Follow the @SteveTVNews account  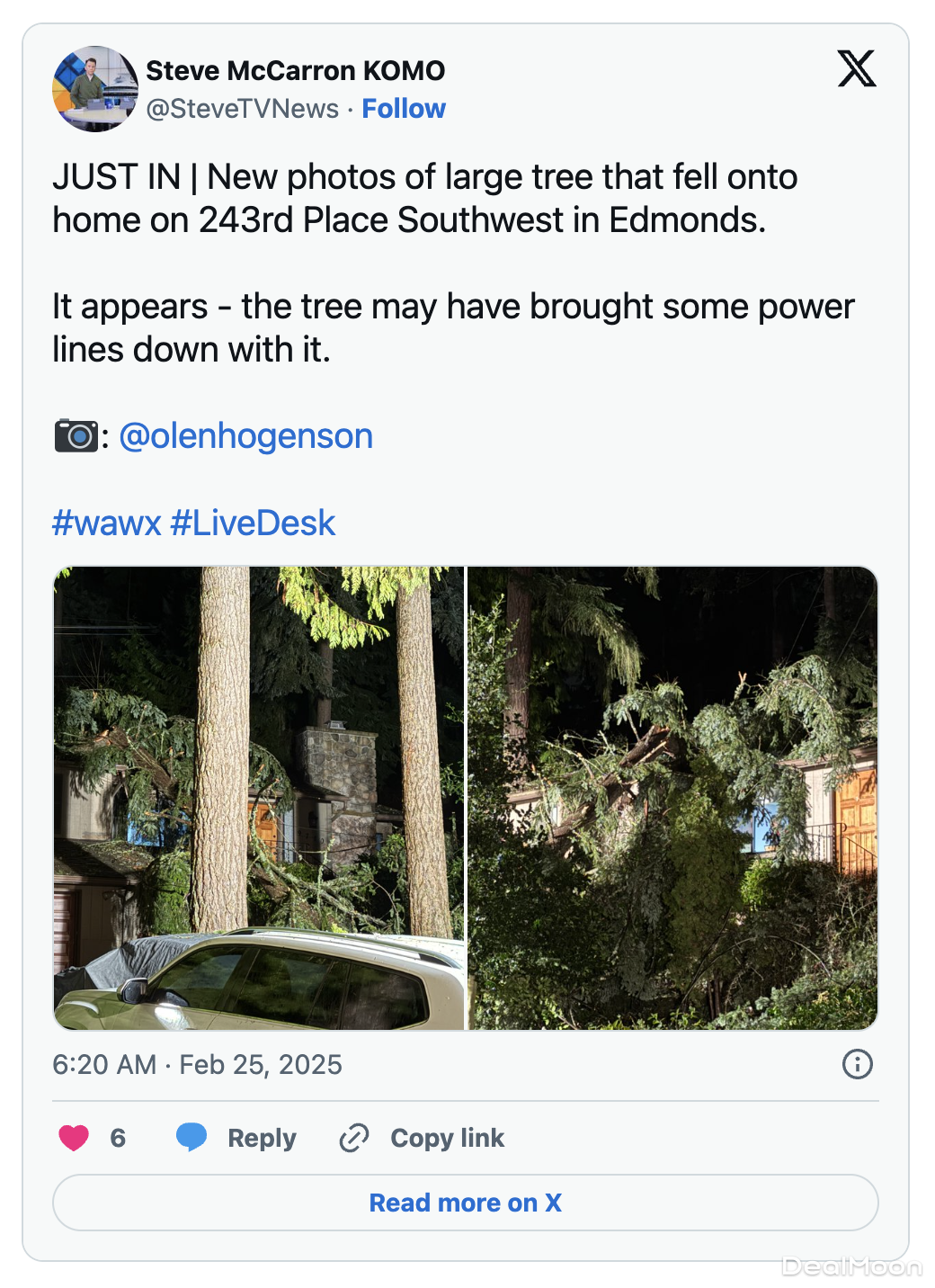pos(404,109)
